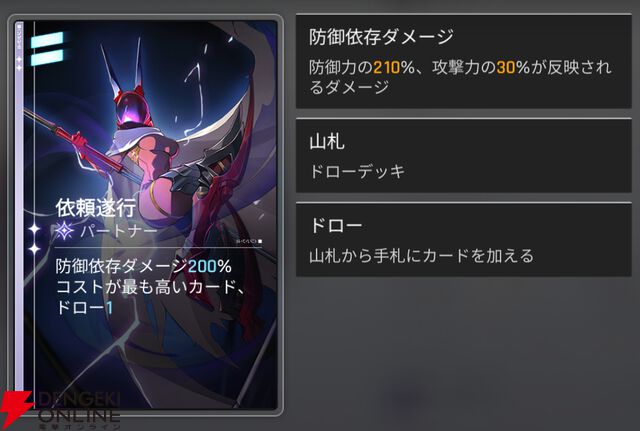This screenshot has width=640, height=431.
Task: Click the upper white four-point star on the card's edge
Action: coord(34,229)
